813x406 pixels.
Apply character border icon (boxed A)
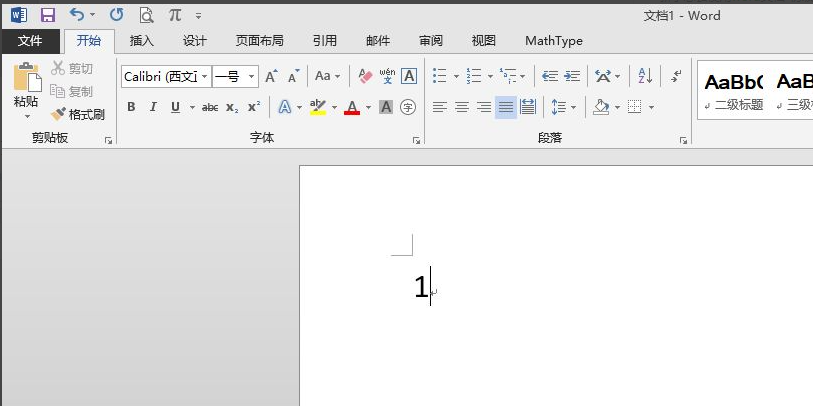[409, 76]
